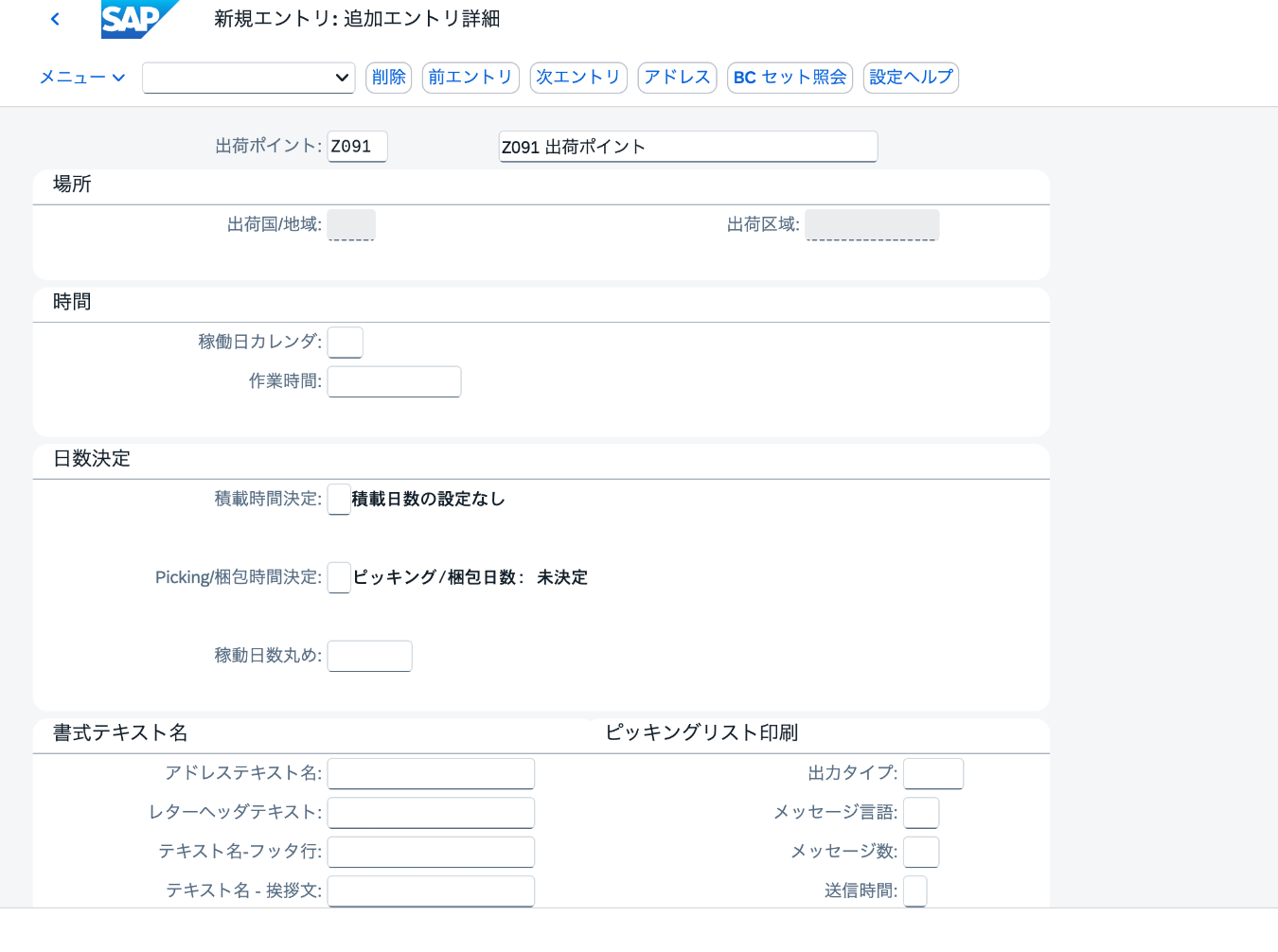Viewport: 1278px width, 952px height.
Task: Go to 次エントリ
Action: (578, 78)
